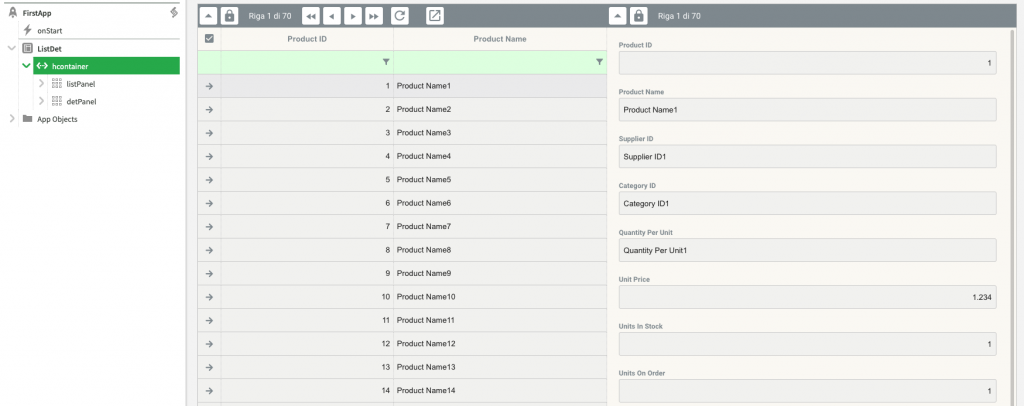Refresh the list panel data
The image size is (1024, 406).
tap(400, 16)
